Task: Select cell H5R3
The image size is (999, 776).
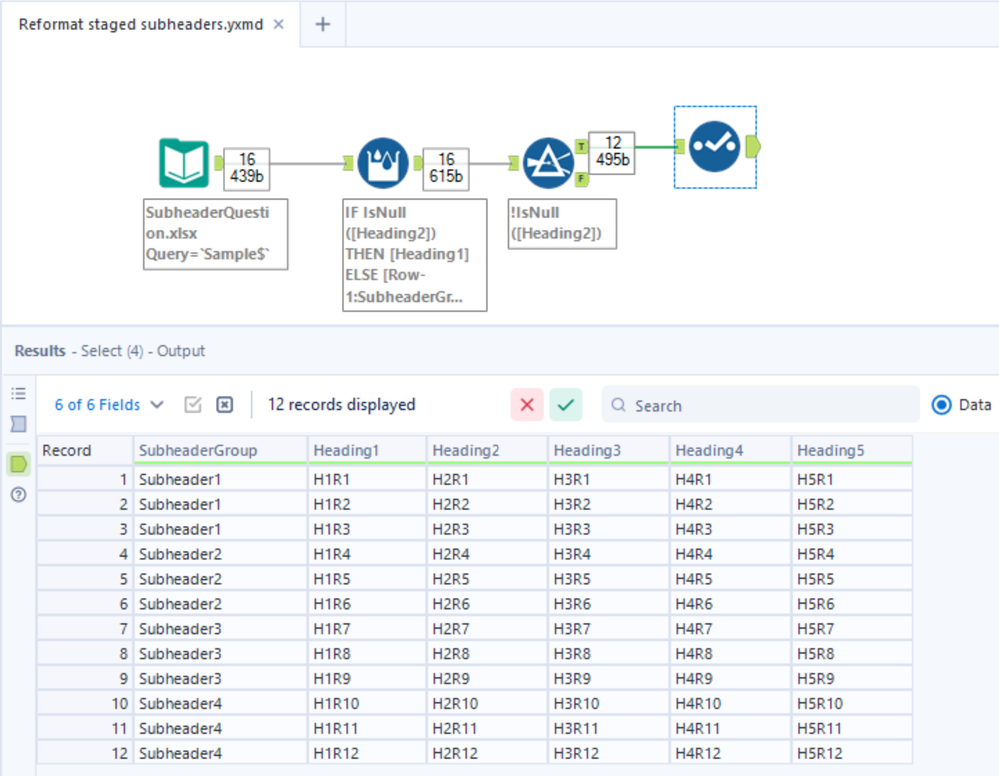Action: [x=852, y=529]
